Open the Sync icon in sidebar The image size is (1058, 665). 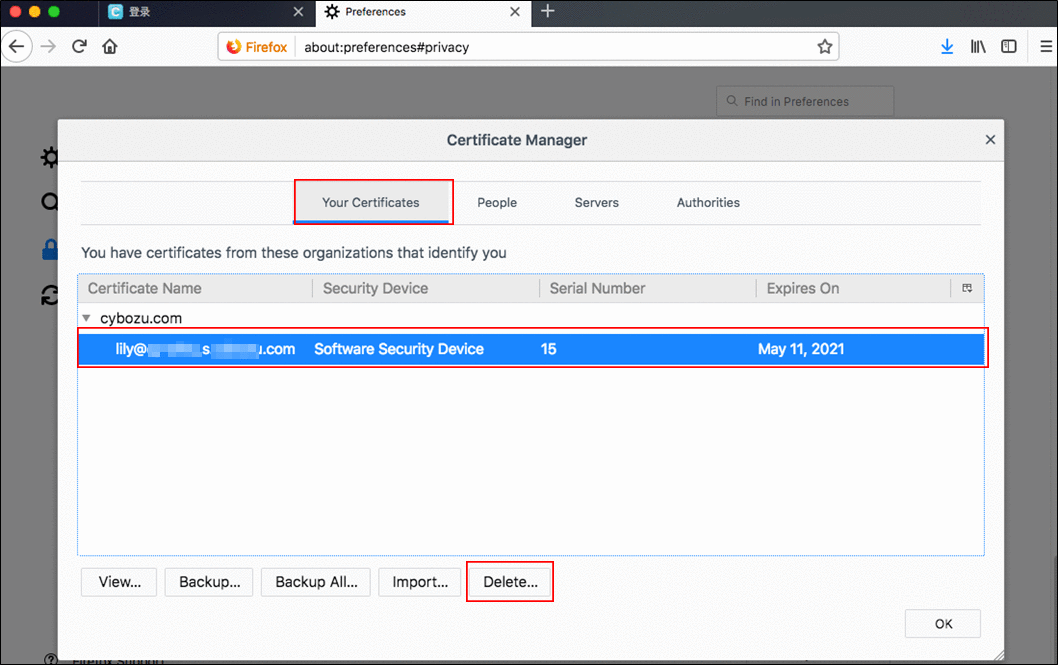(x=49, y=295)
